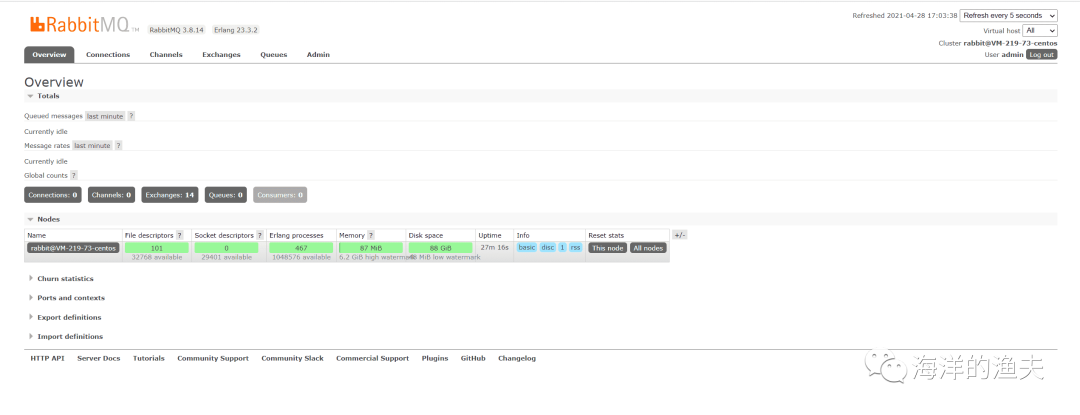Open help for Socket descriptors column
This screenshot has width=1080, height=415.
click(x=260, y=235)
